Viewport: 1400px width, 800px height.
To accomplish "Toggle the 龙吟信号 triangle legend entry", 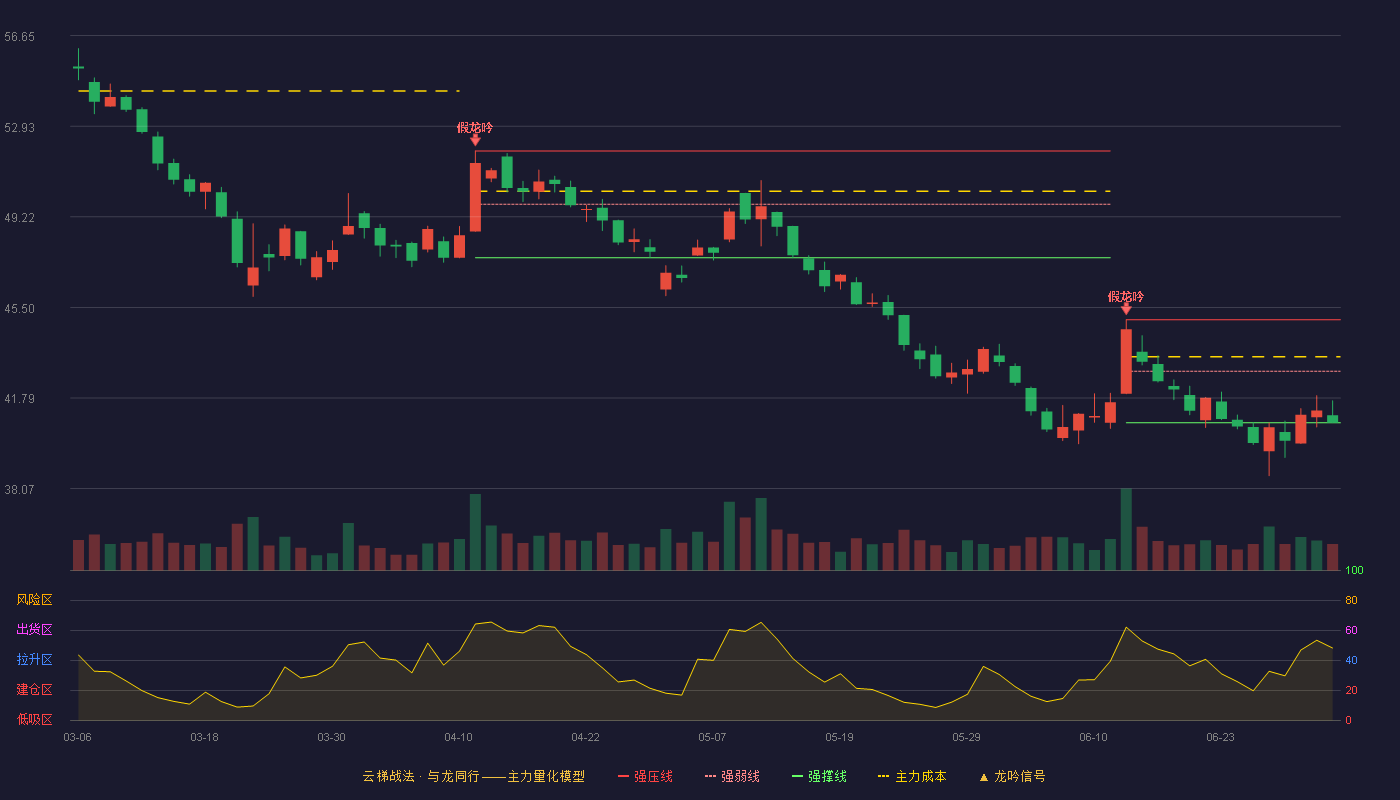I will (x=1012, y=776).
